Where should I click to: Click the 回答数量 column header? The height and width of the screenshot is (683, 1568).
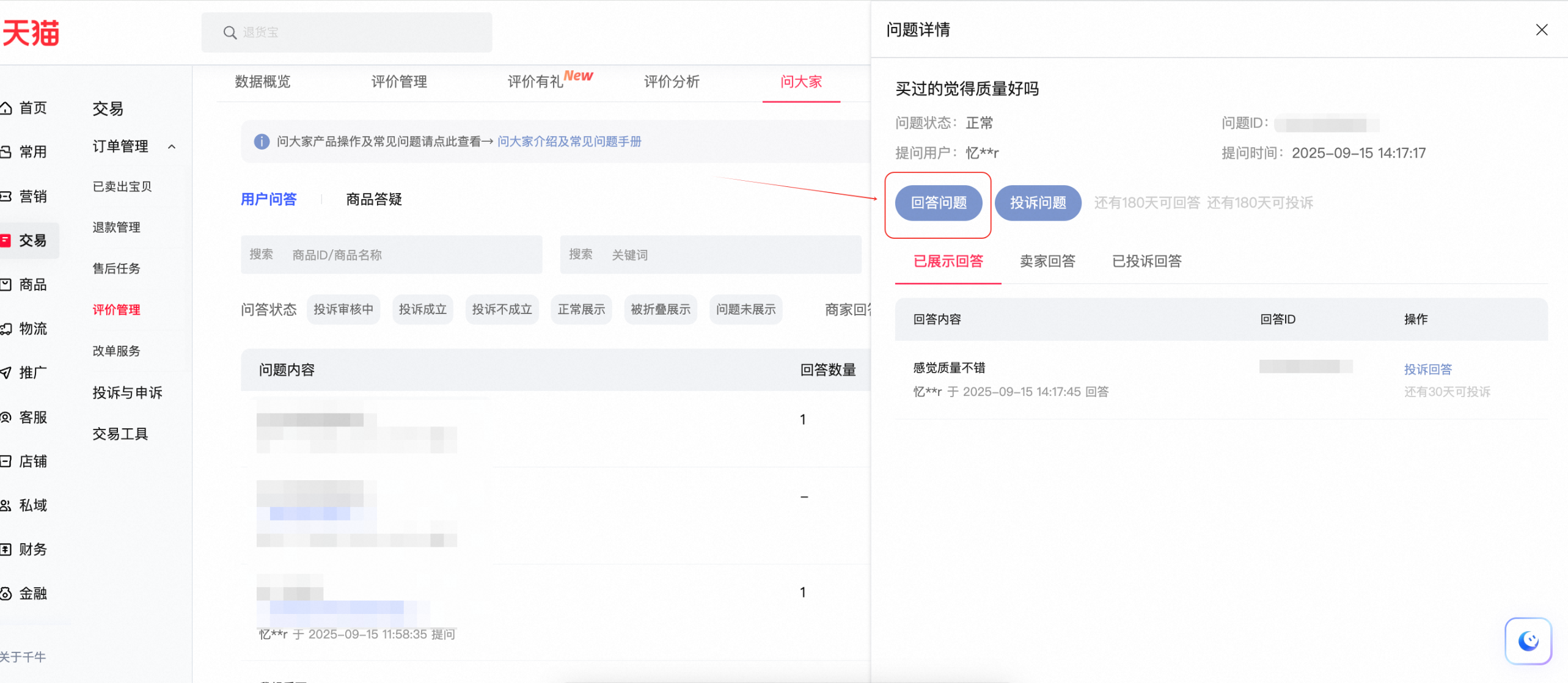coord(828,370)
